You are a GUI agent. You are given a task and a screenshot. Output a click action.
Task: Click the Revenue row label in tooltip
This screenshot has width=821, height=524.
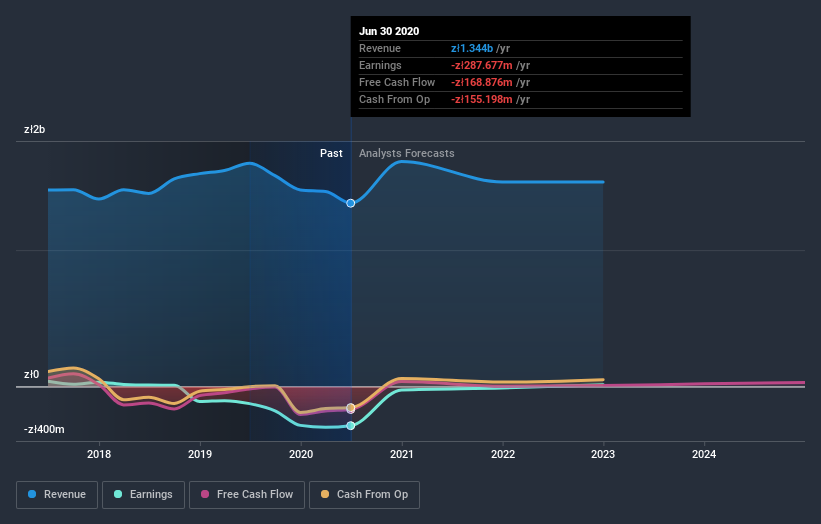tap(380, 48)
